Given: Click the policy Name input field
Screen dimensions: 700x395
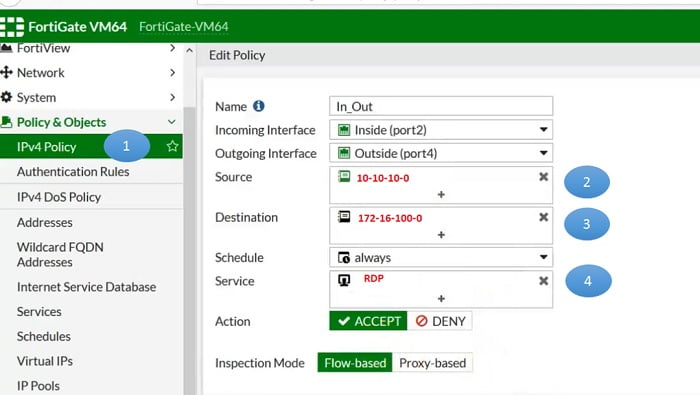Looking at the screenshot, I should click(441, 106).
